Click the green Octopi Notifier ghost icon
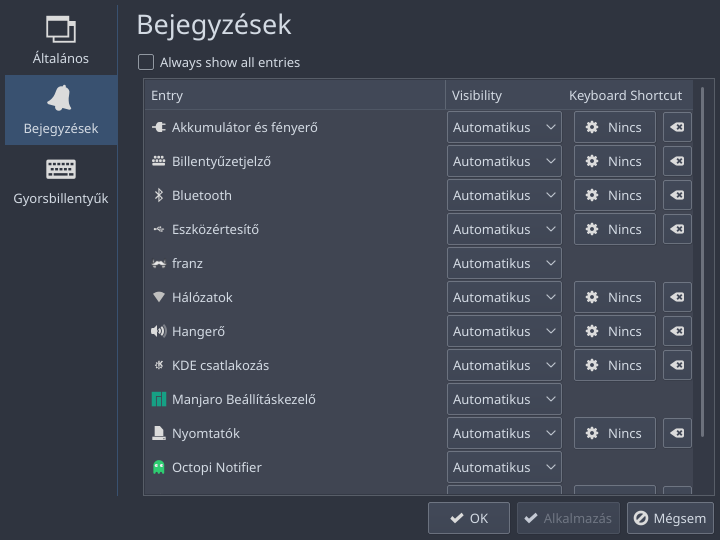Viewport: 720px width, 540px height. pos(158,467)
